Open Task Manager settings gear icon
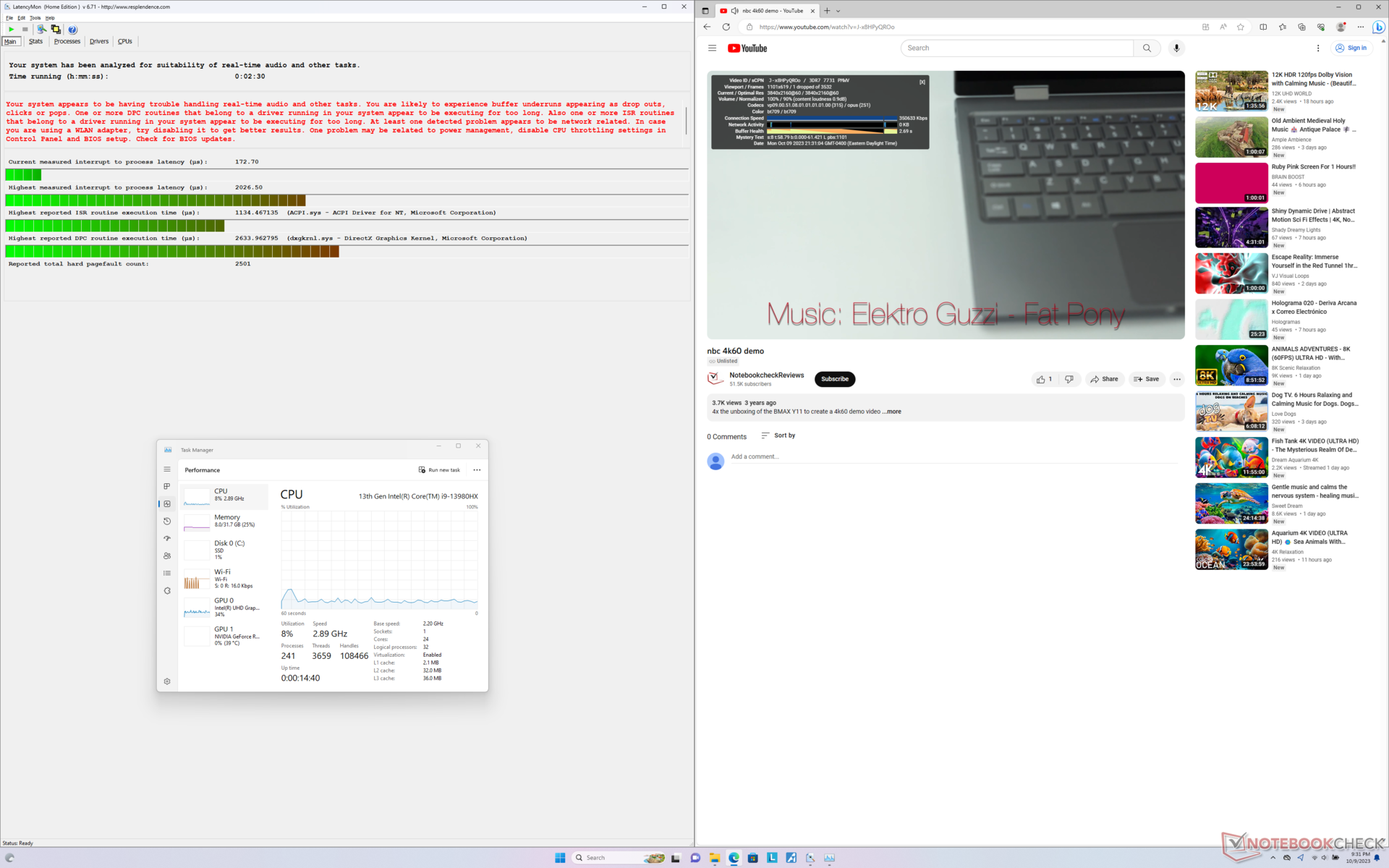1389x868 pixels. pos(167,681)
